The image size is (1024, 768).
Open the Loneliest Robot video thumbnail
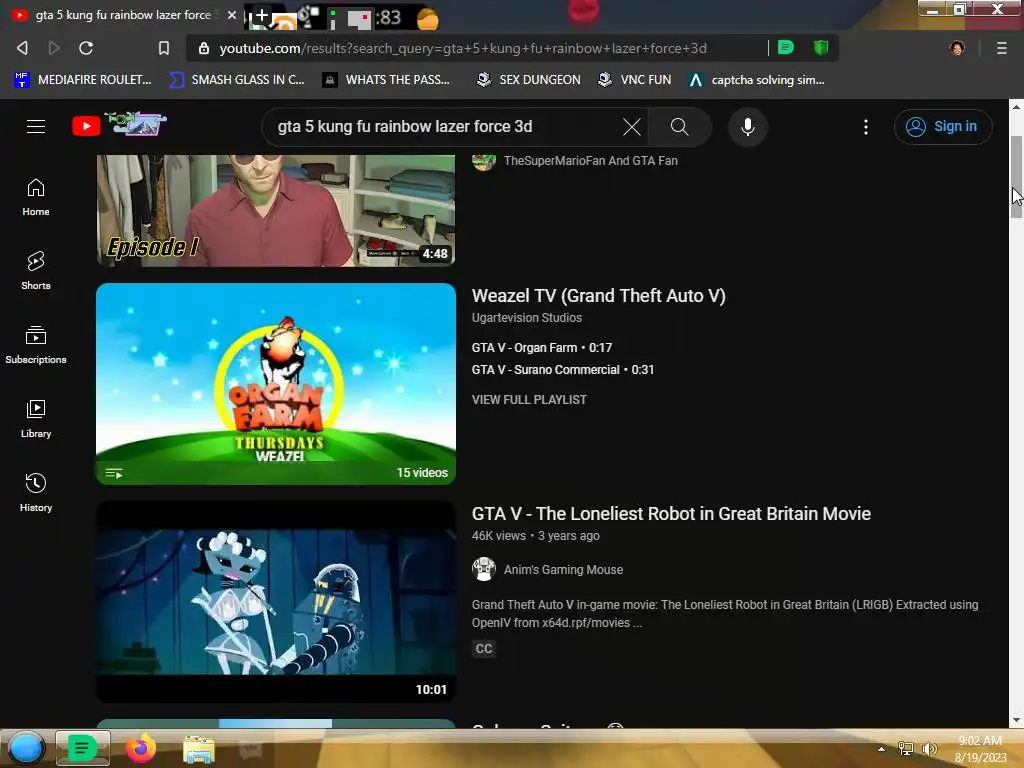click(x=276, y=602)
